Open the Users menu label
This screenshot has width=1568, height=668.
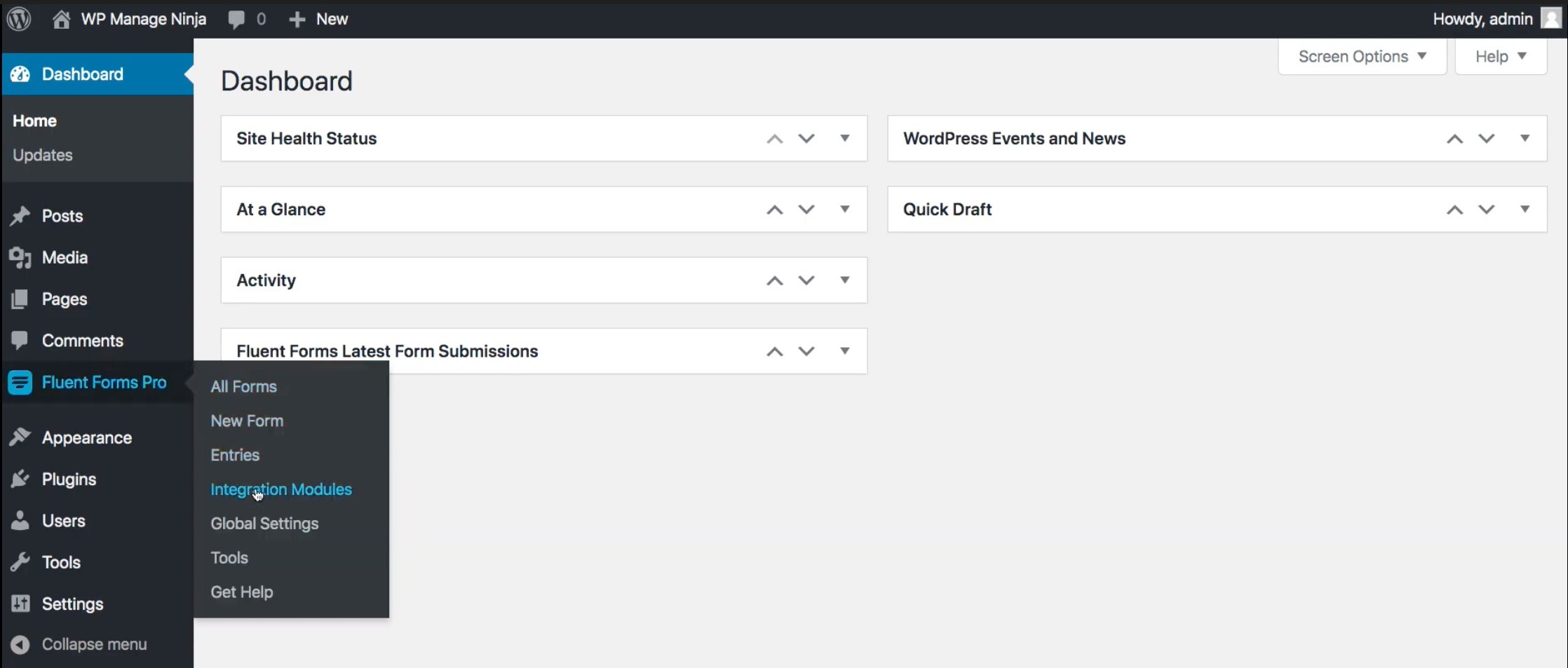63,521
